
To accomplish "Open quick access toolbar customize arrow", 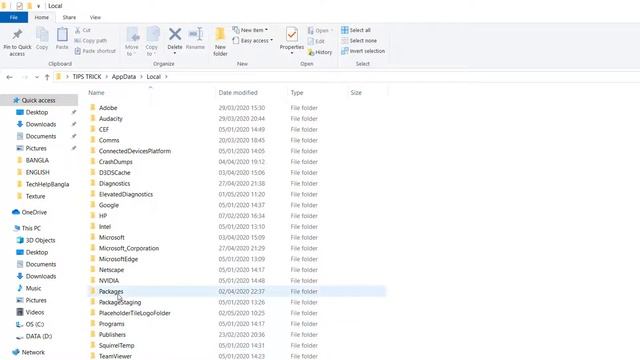I will 39,6.
